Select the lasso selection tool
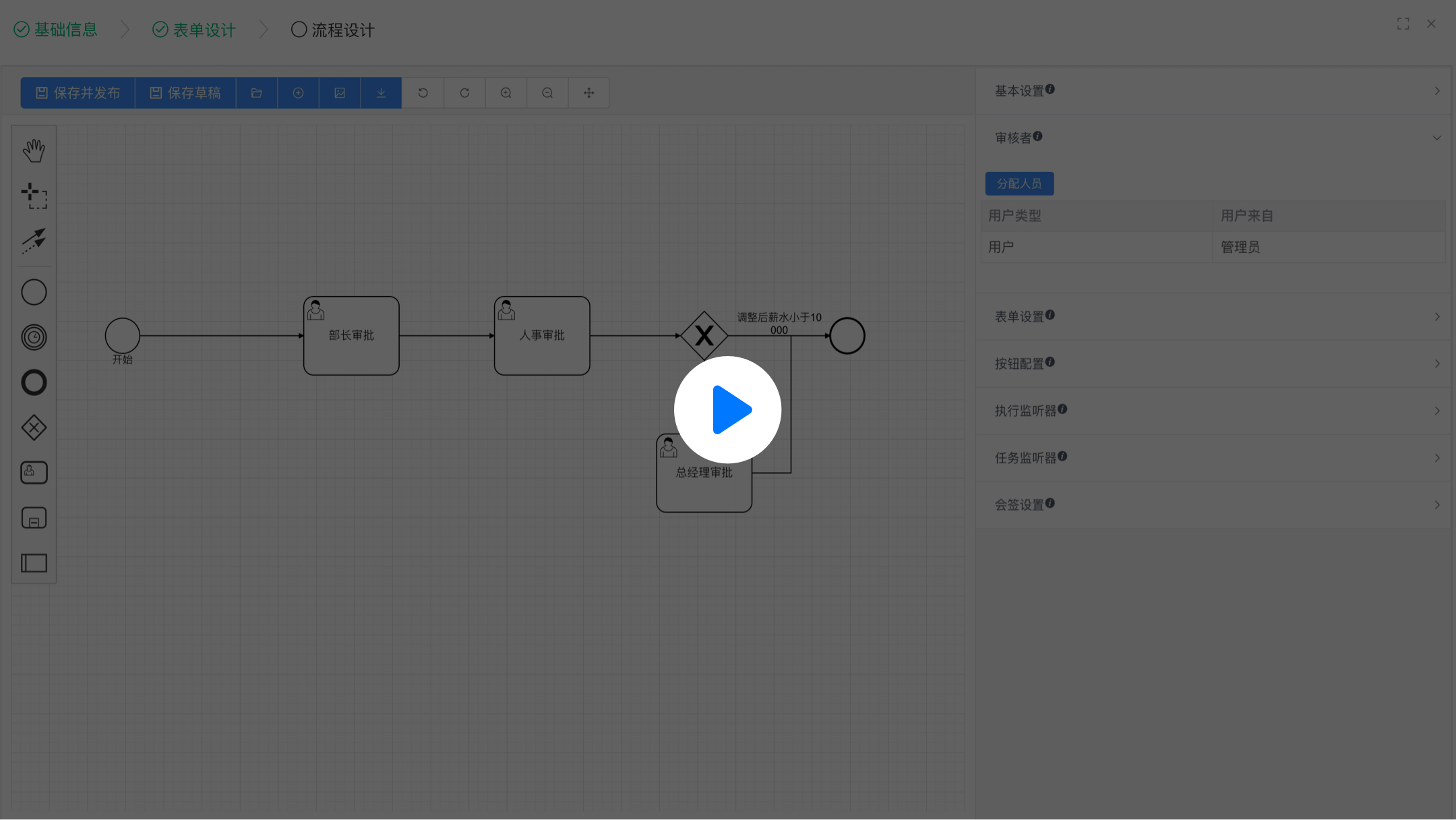 pyautogui.click(x=34, y=196)
